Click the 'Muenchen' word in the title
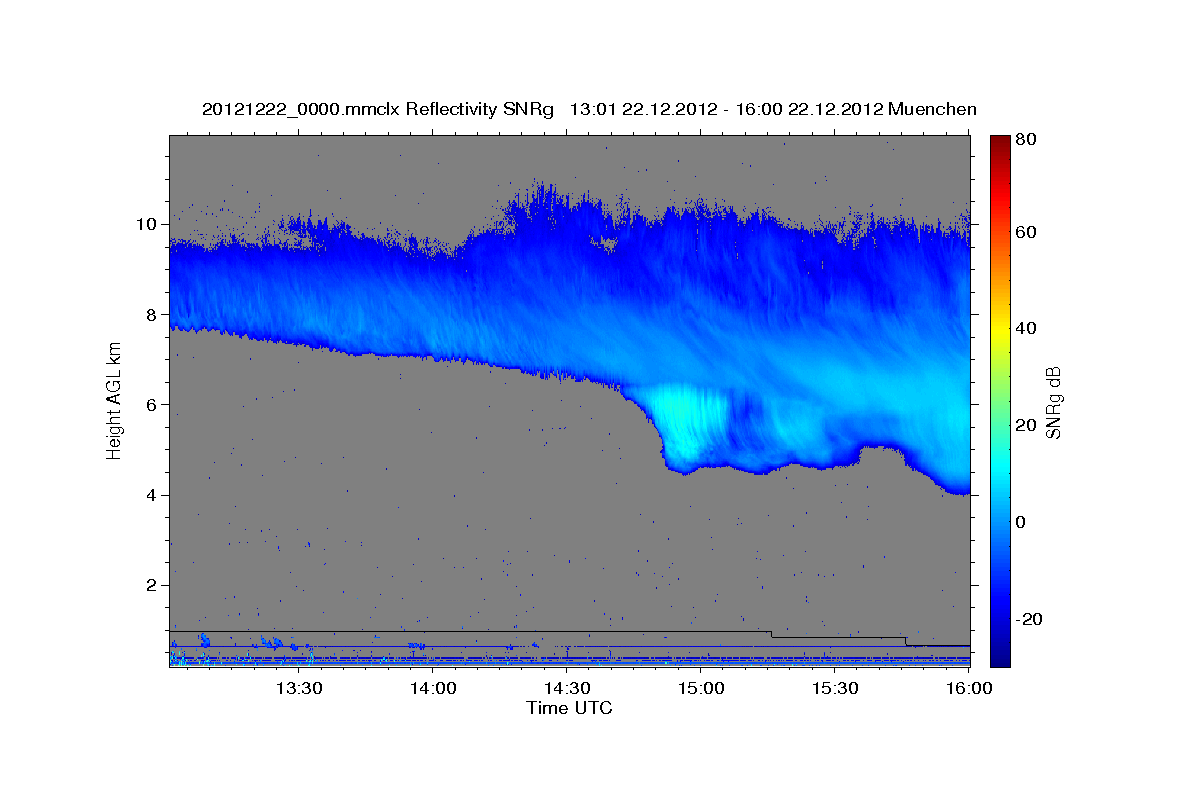The height and width of the screenshot is (800, 1200). pyautogui.click(x=931, y=109)
